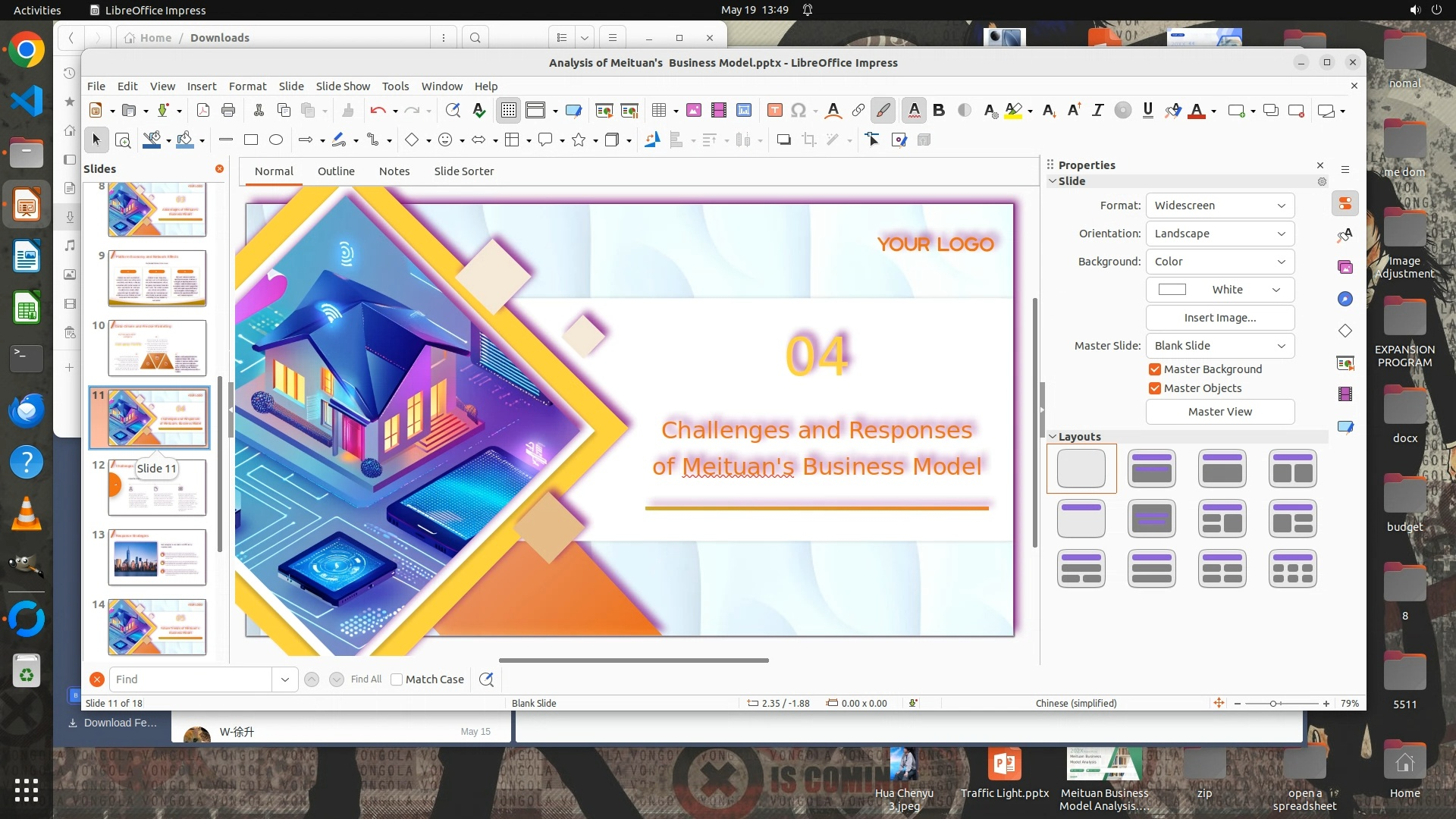Click the Print icon in toolbar
The width and height of the screenshot is (1456, 819).
228,110
